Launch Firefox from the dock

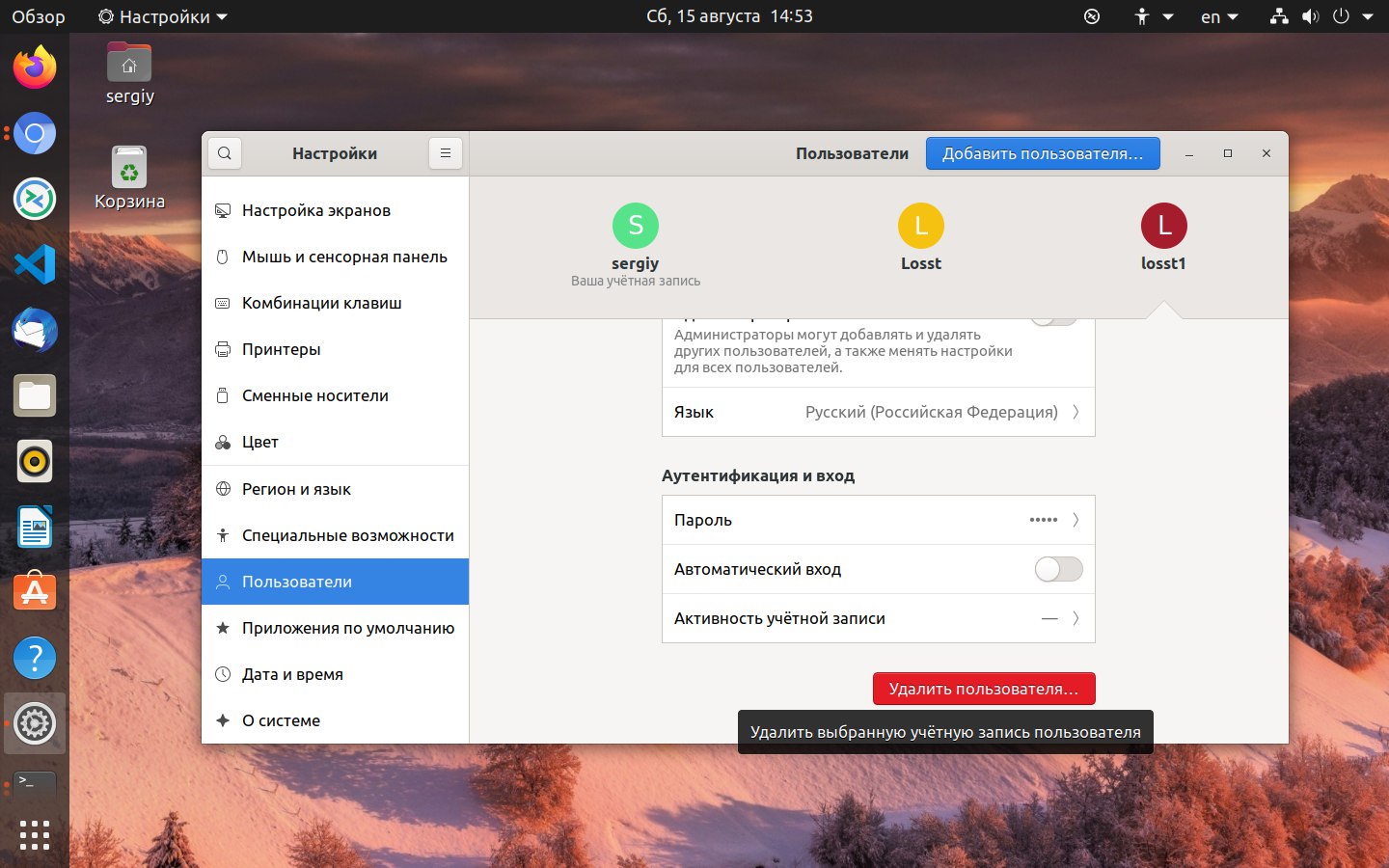coord(35,68)
